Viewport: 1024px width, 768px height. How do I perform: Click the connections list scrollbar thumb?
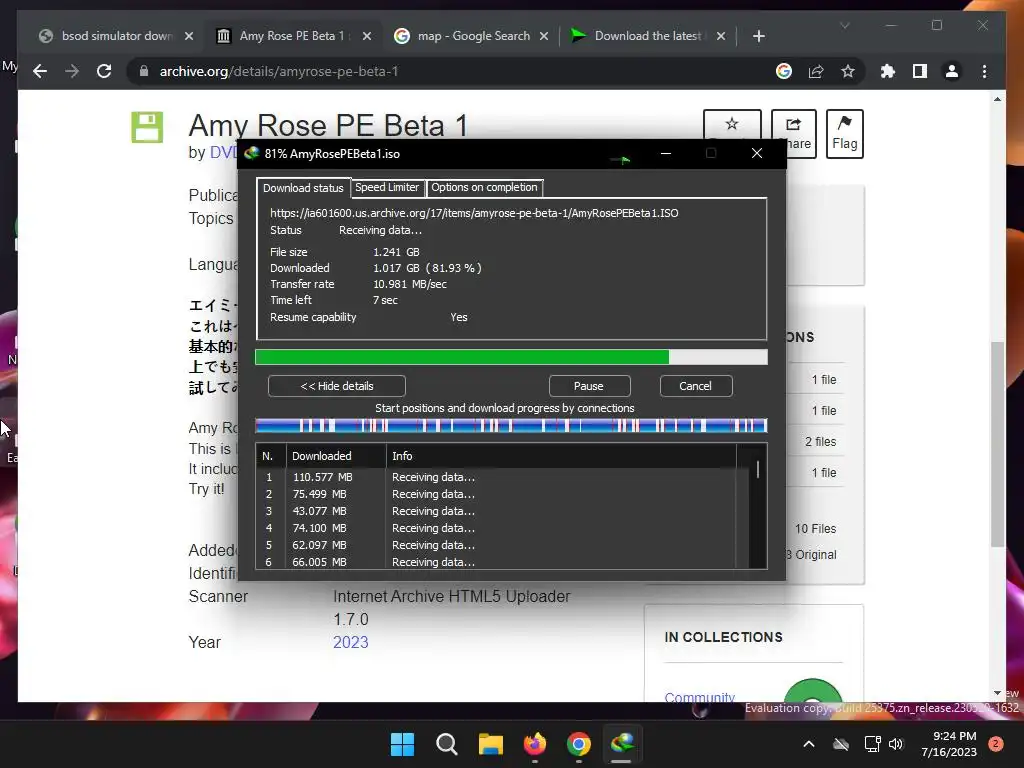click(758, 470)
